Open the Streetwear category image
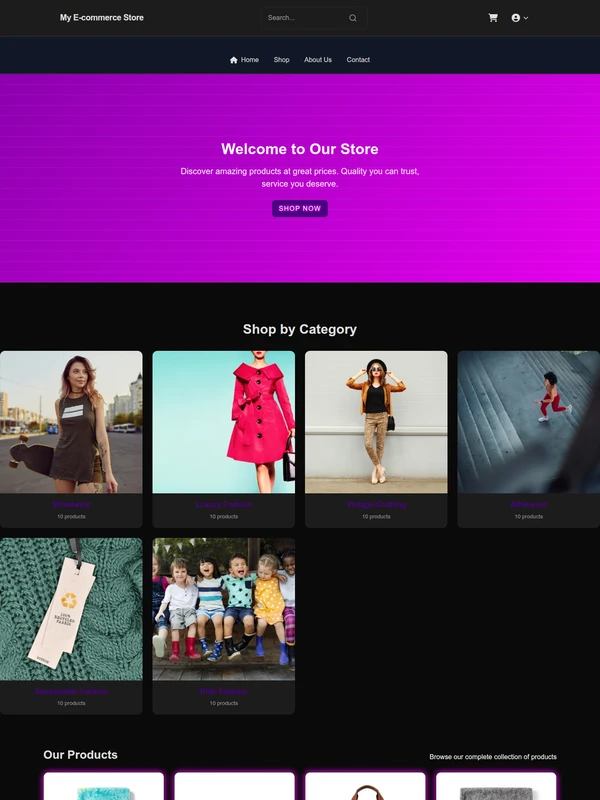 click(71, 422)
